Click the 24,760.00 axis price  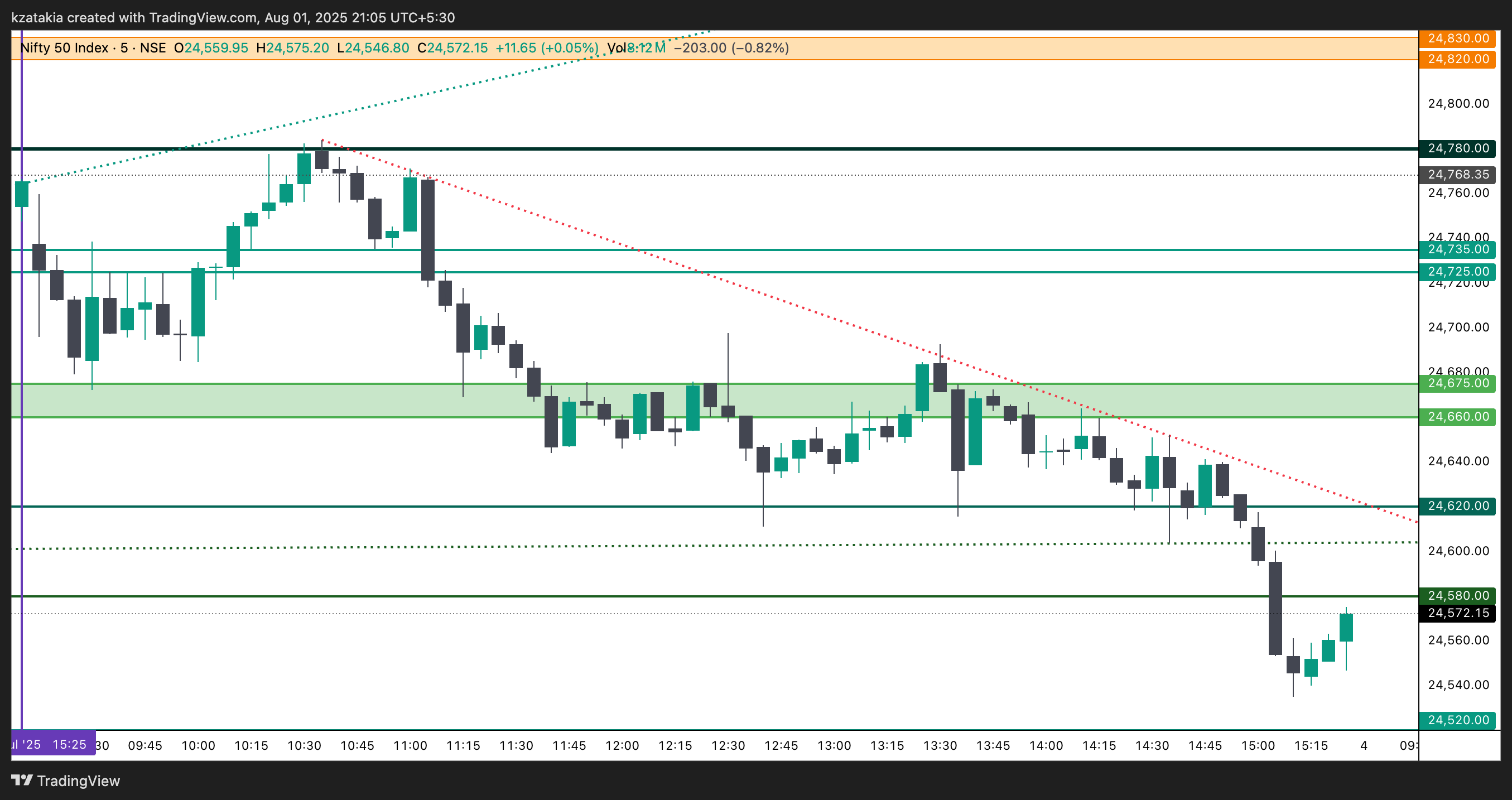click(1458, 193)
